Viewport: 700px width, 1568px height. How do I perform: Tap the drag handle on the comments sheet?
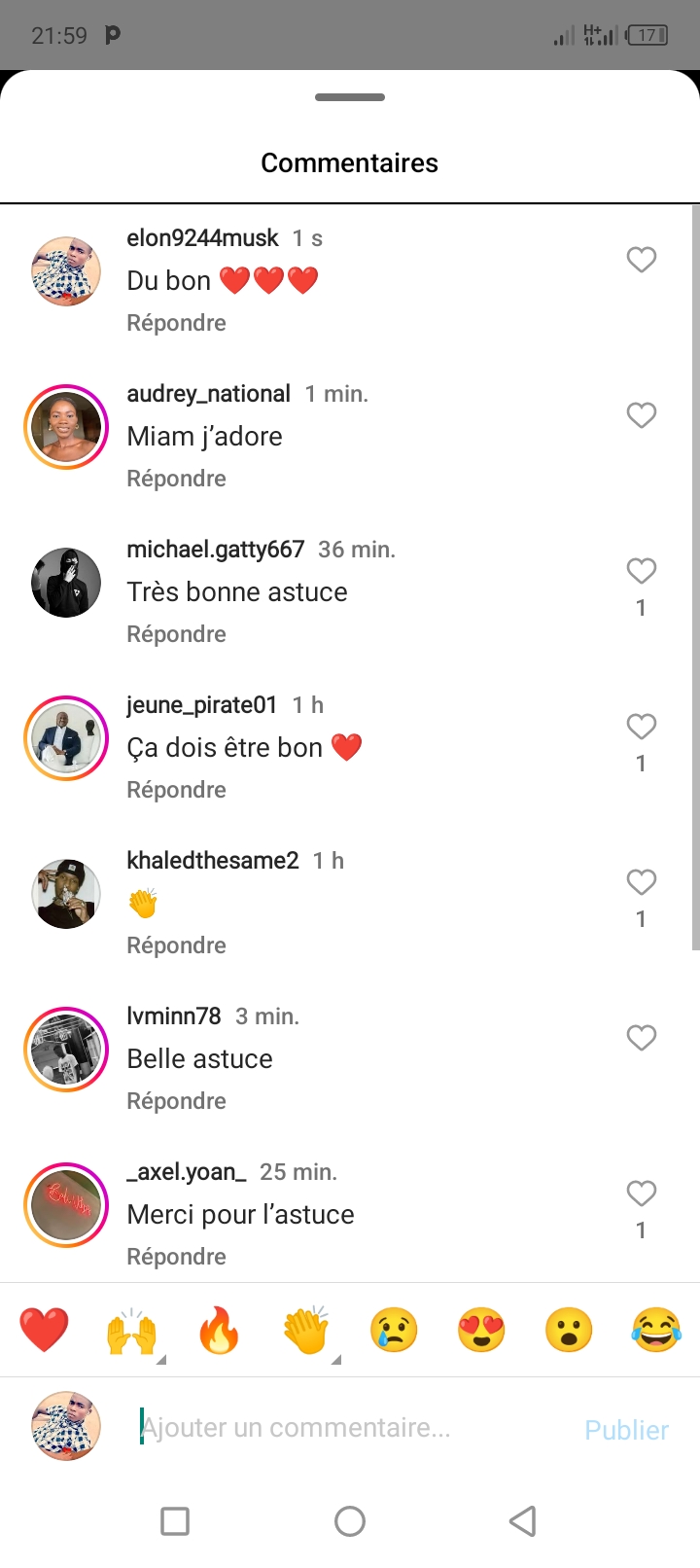click(350, 97)
